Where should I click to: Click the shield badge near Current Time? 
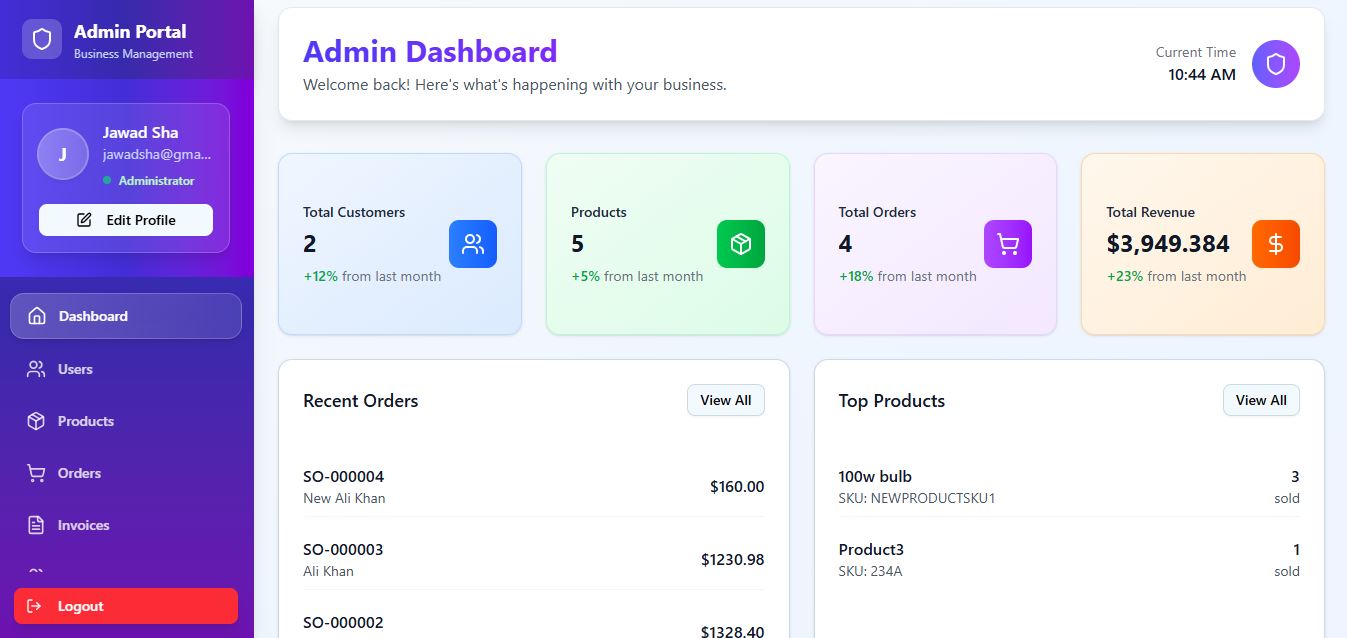tap(1275, 63)
